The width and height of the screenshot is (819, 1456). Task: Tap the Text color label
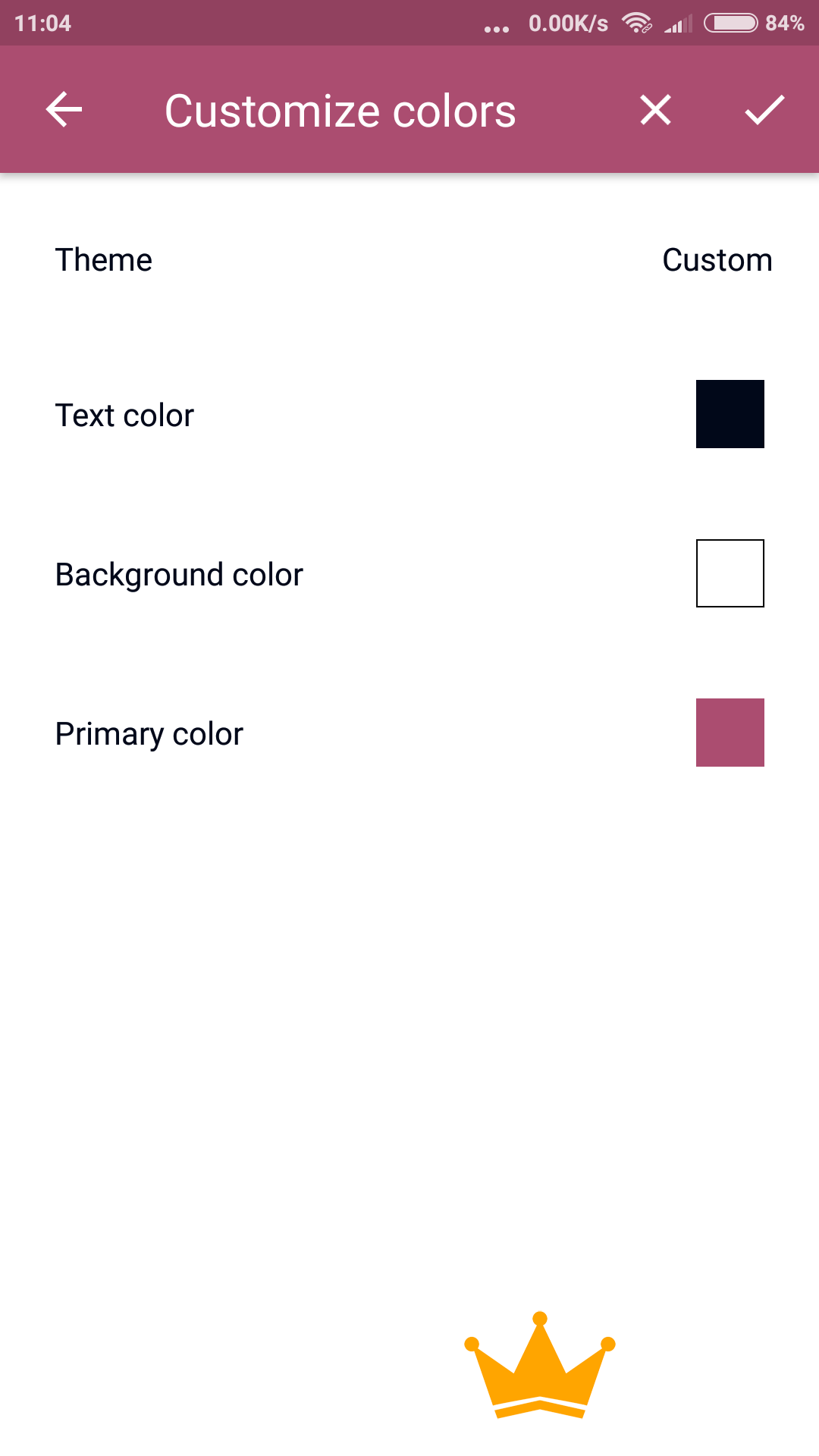point(124,416)
